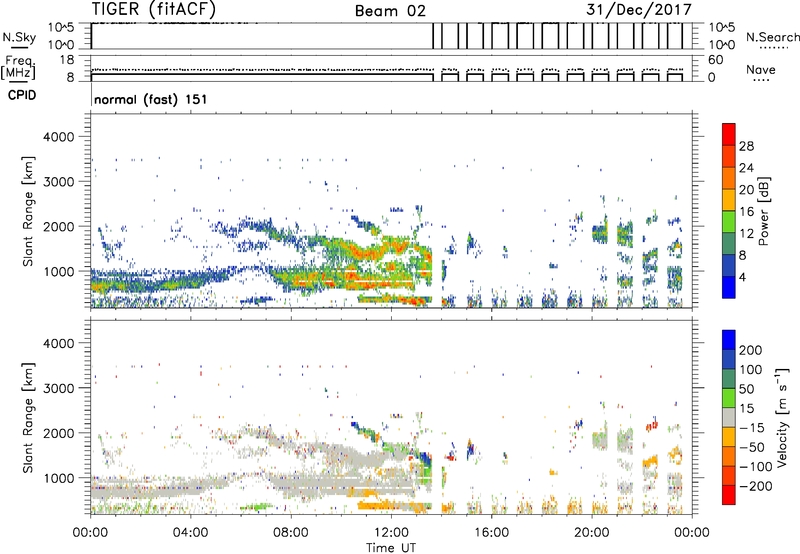Viewport: 800px width, 554px height.
Task: Click the CPID label
Action: coord(22,95)
